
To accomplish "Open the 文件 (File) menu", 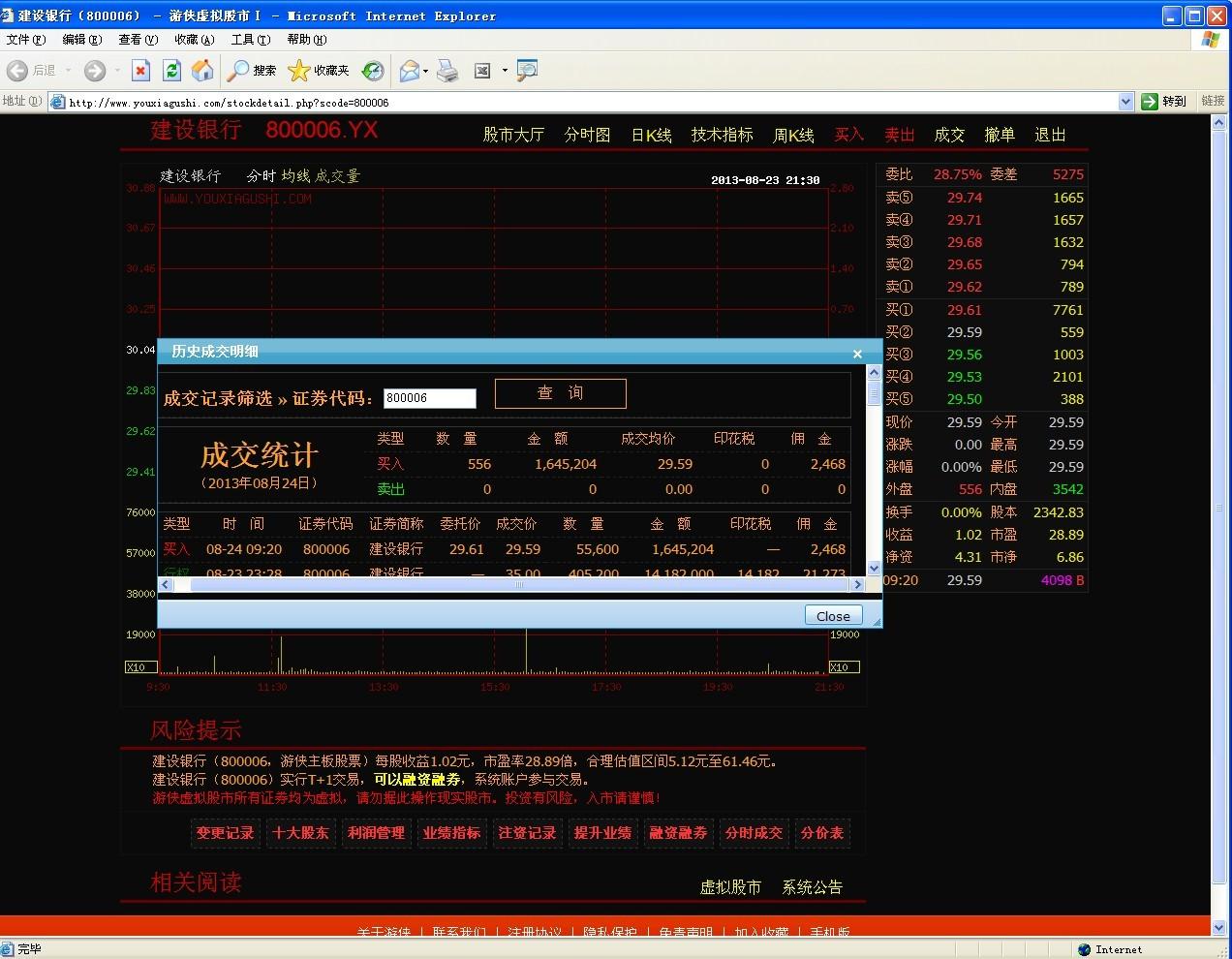I will 26,40.
